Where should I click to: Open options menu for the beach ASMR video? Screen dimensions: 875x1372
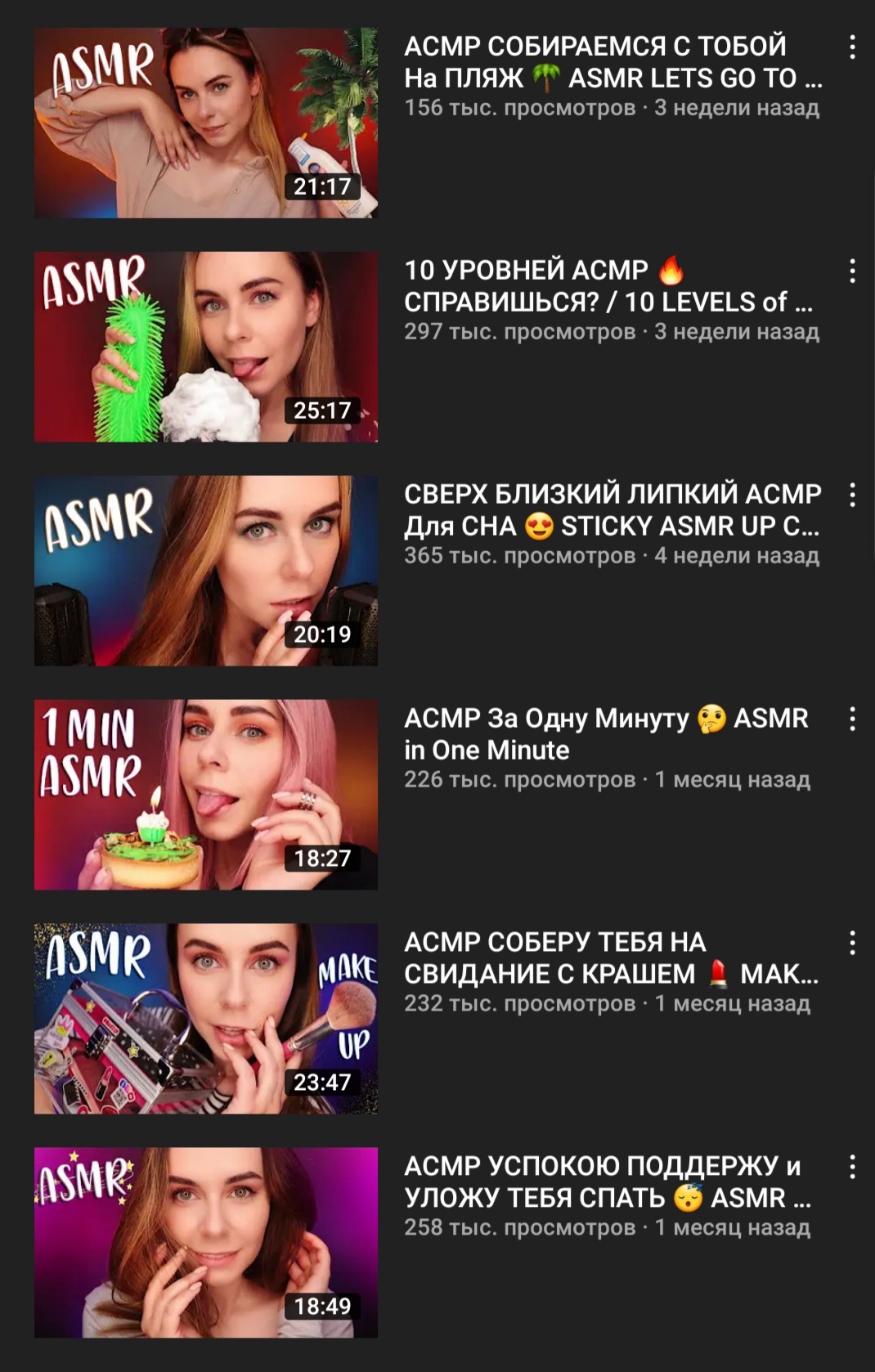pyautogui.click(x=852, y=47)
